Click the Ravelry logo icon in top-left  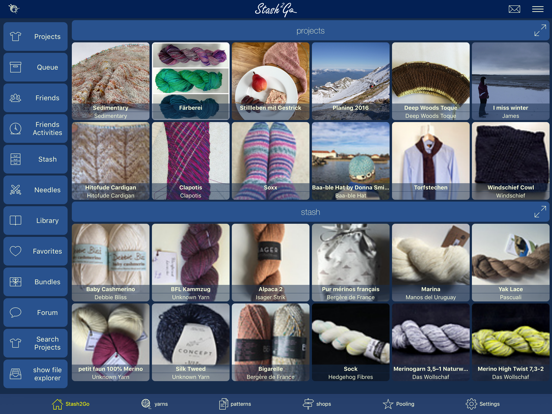pyautogui.click(x=14, y=9)
